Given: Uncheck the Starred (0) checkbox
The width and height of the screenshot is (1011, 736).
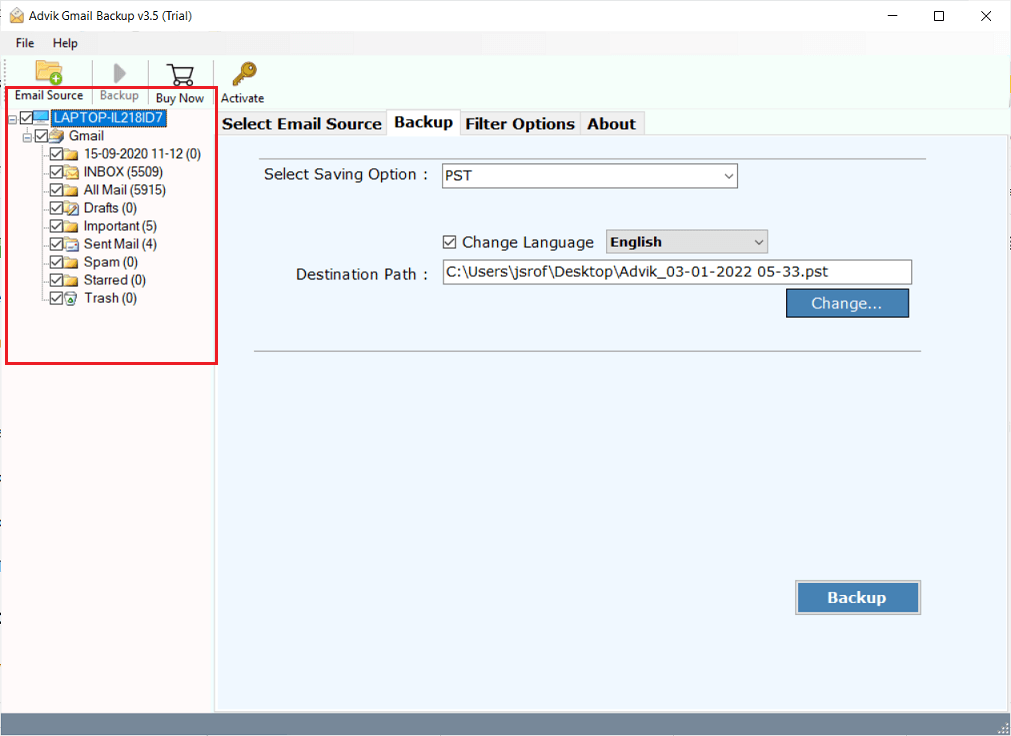Looking at the screenshot, I should pyautogui.click(x=56, y=280).
